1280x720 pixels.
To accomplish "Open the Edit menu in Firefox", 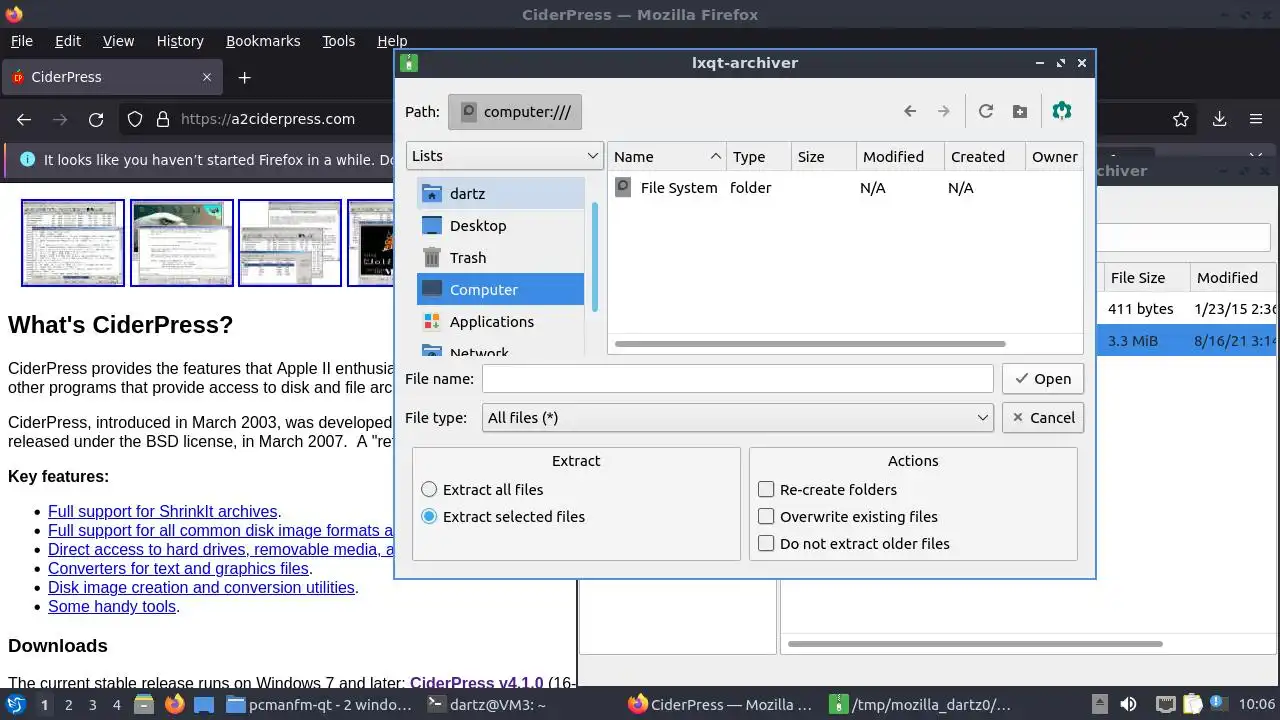I will 68,41.
